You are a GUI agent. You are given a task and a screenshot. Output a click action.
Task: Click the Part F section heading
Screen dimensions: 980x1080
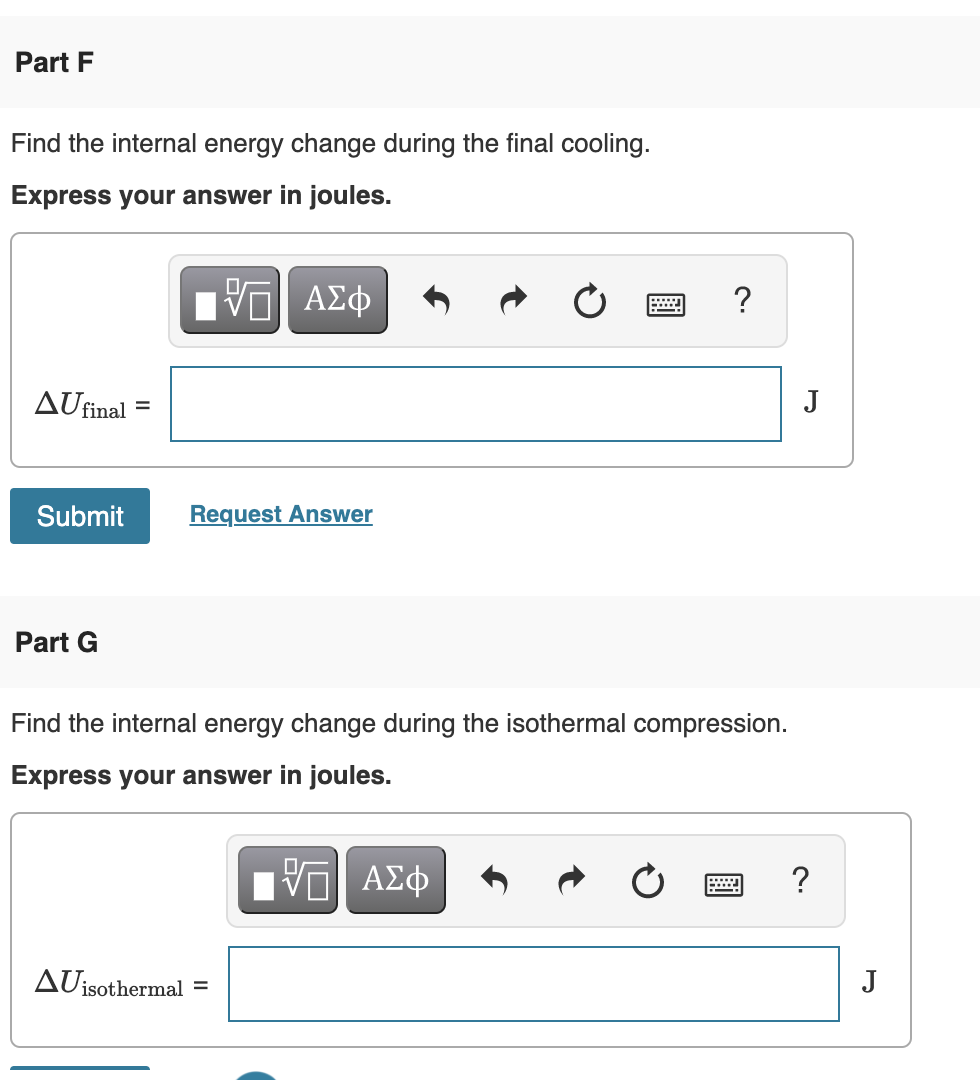click(55, 62)
